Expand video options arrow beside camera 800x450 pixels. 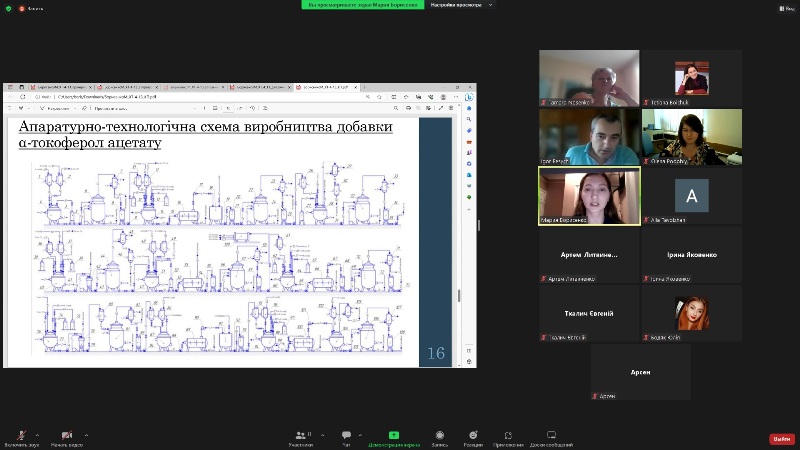86,435
